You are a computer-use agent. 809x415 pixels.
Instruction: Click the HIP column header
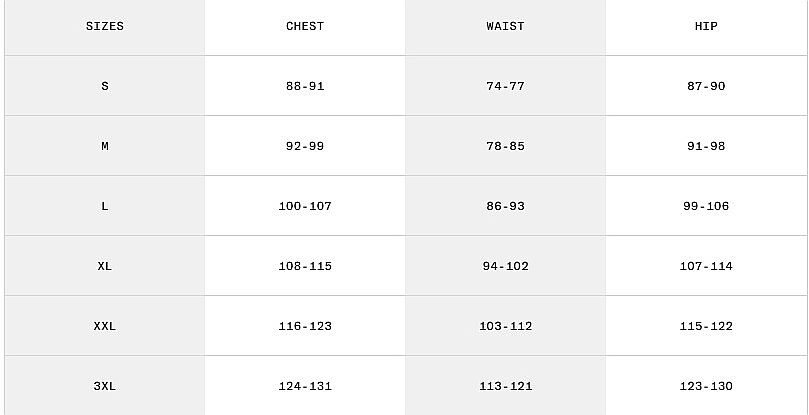tap(706, 26)
